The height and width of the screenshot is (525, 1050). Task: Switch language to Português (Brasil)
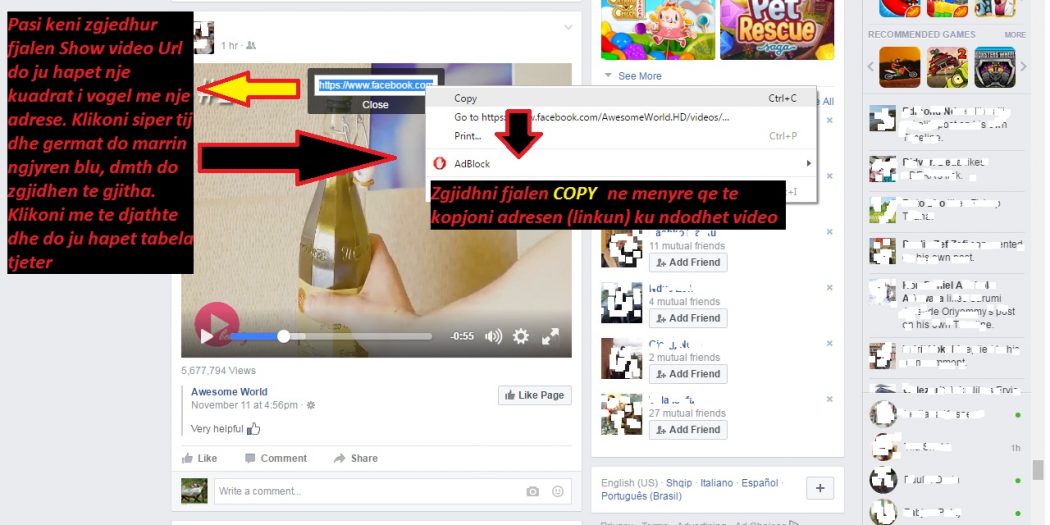[x=641, y=496]
